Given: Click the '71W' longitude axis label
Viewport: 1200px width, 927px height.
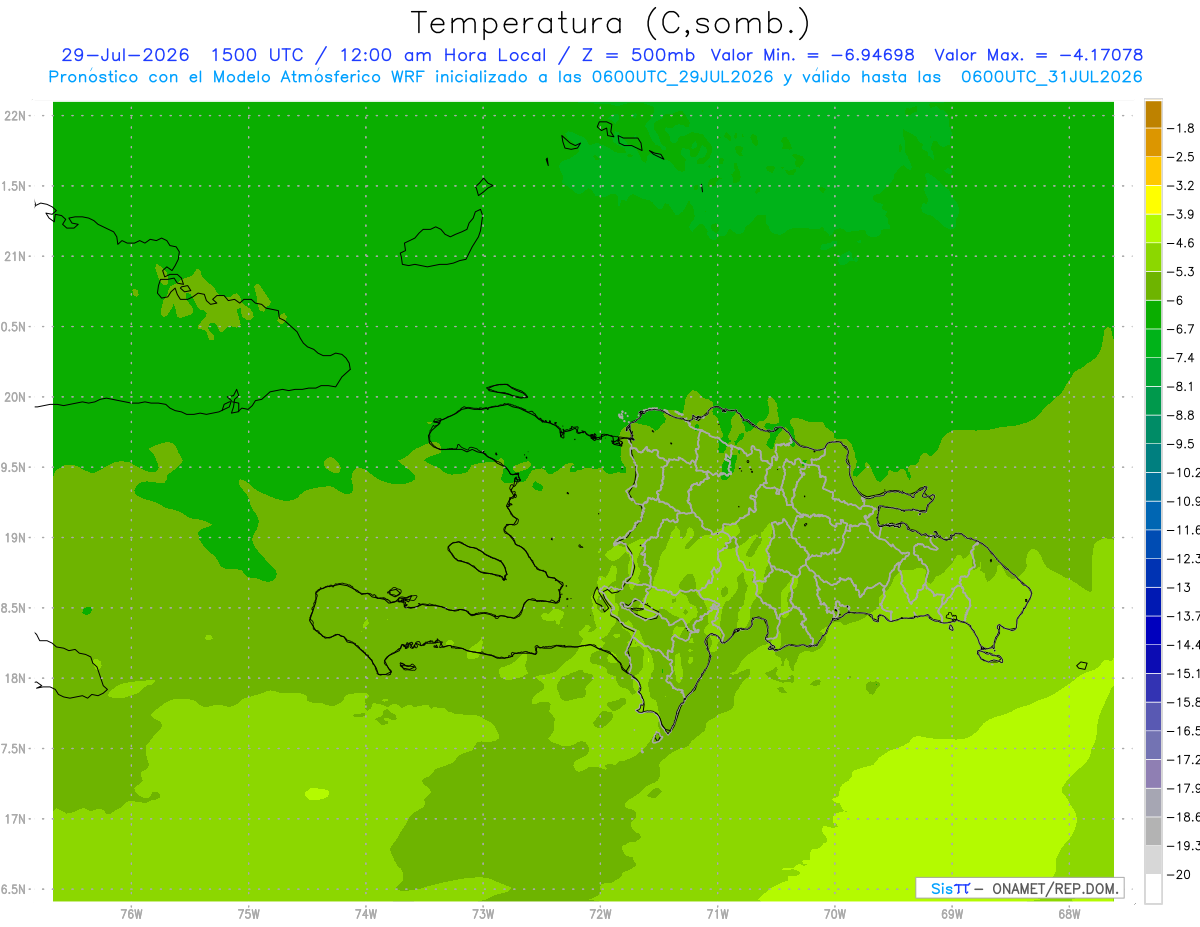Looking at the screenshot, I should click(717, 914).
